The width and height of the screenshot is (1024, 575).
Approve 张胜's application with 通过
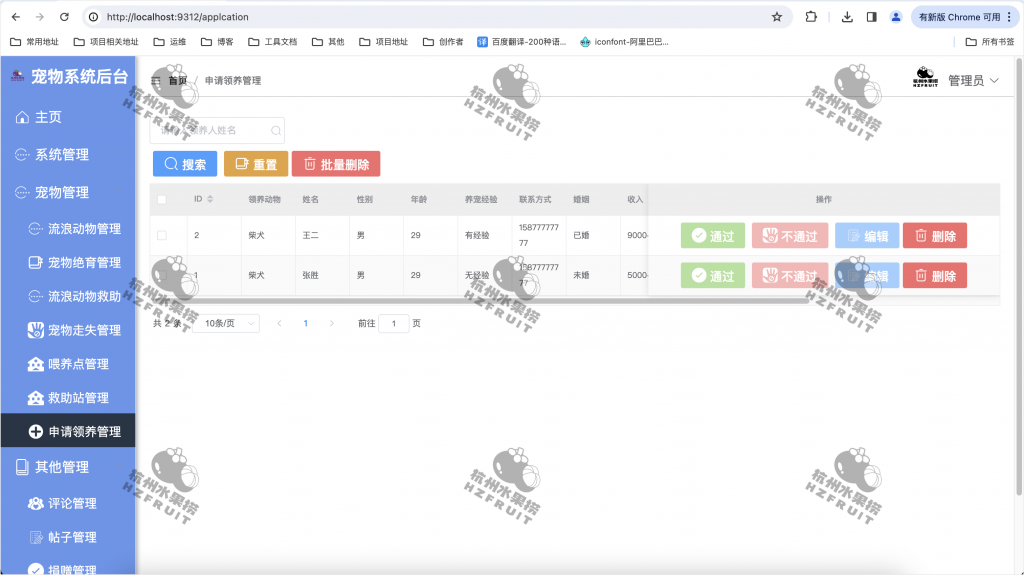click(x=712, y=276)
